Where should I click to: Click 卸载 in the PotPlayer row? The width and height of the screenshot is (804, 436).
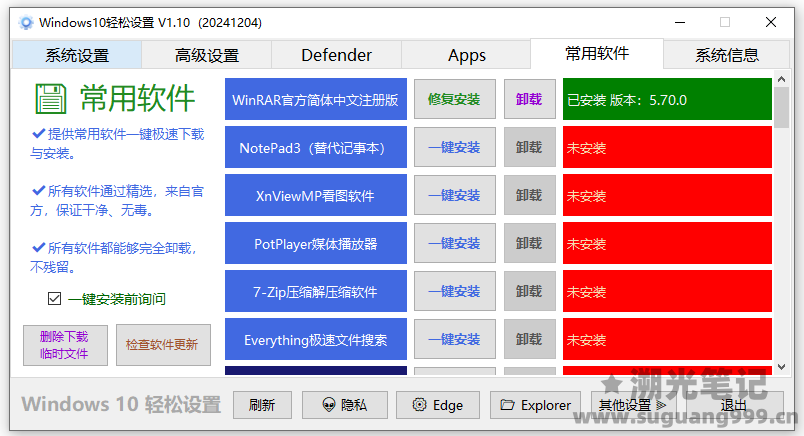click(x=529, y=243)
